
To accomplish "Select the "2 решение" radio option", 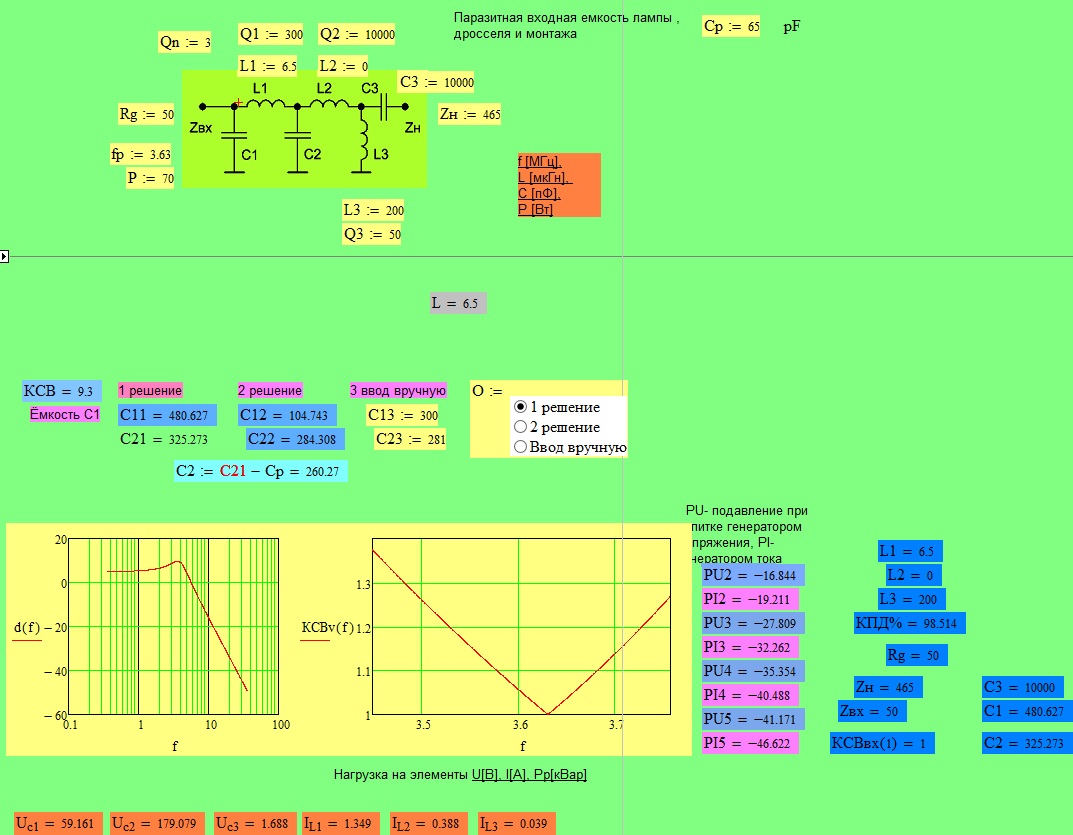I will tap(520, 427).
